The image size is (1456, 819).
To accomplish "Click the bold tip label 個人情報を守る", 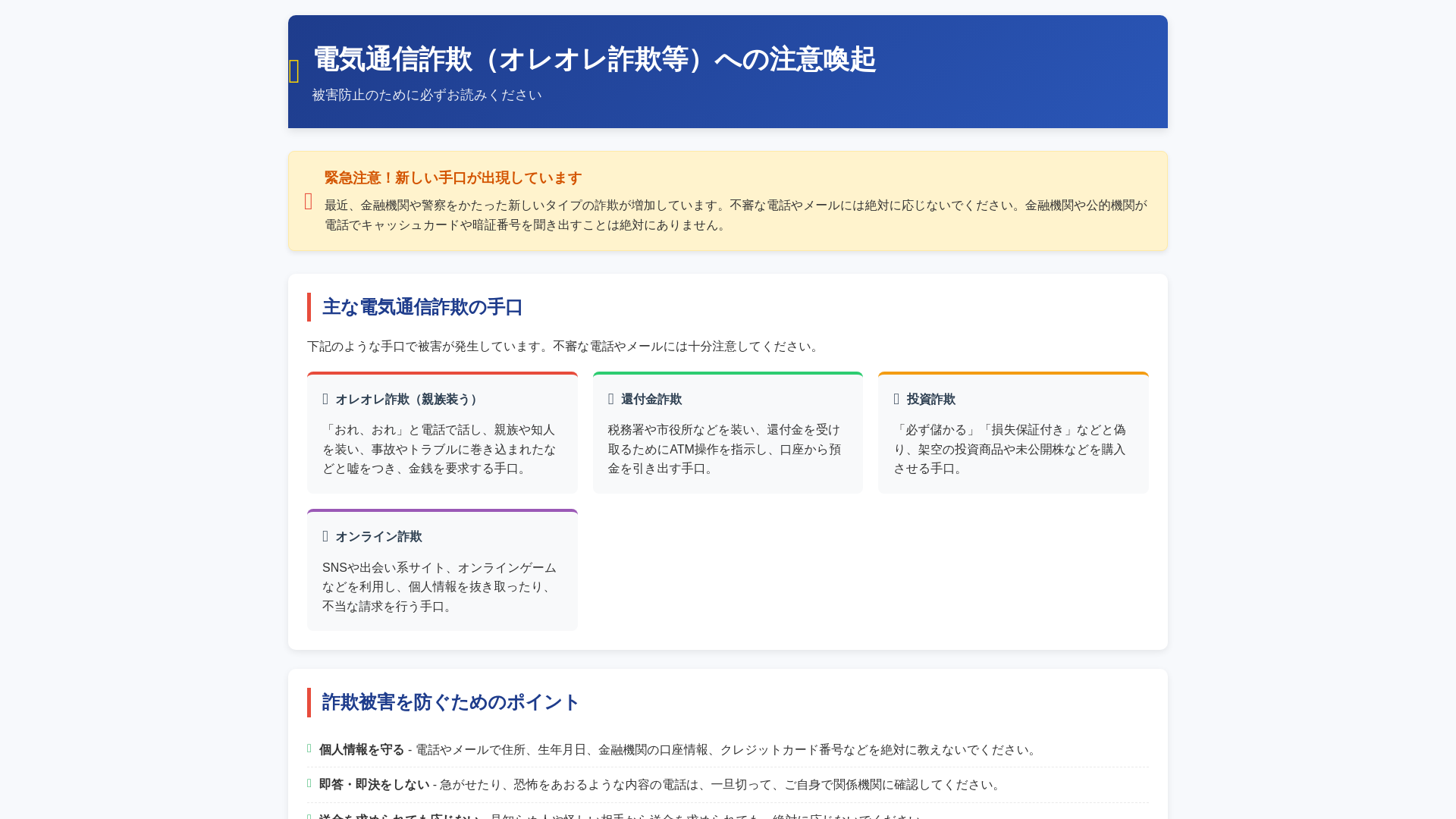I will [362, 750].
